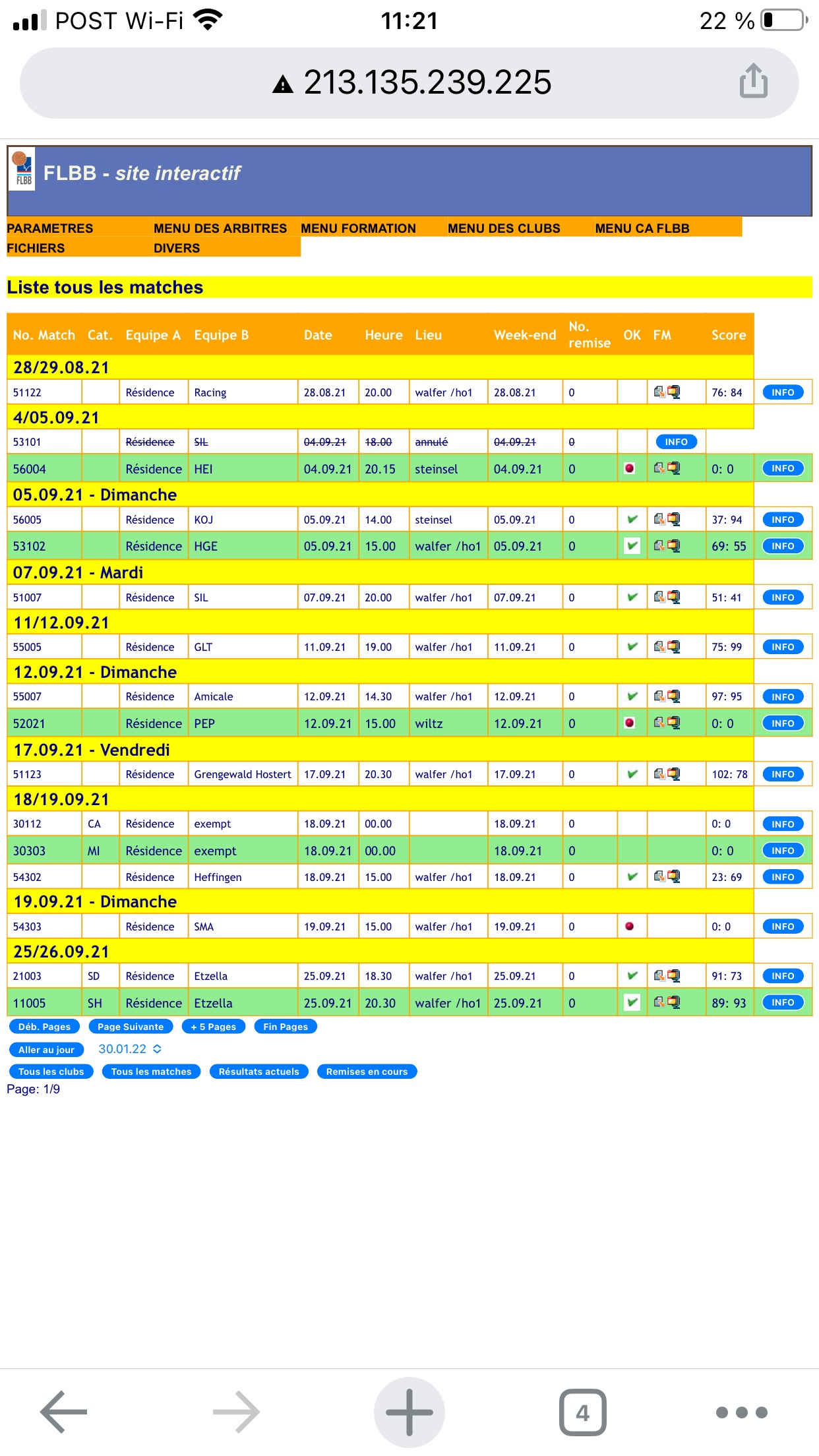Open document icon for match 51122

pyautogui.click(x=659, y=392)
